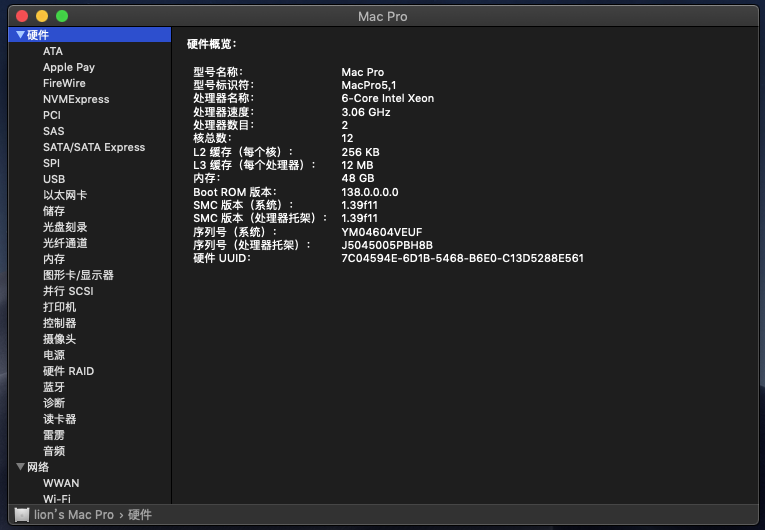The image size is (765, 530).
Task: Select ATA in the sidebar
Action: (53, 51)
